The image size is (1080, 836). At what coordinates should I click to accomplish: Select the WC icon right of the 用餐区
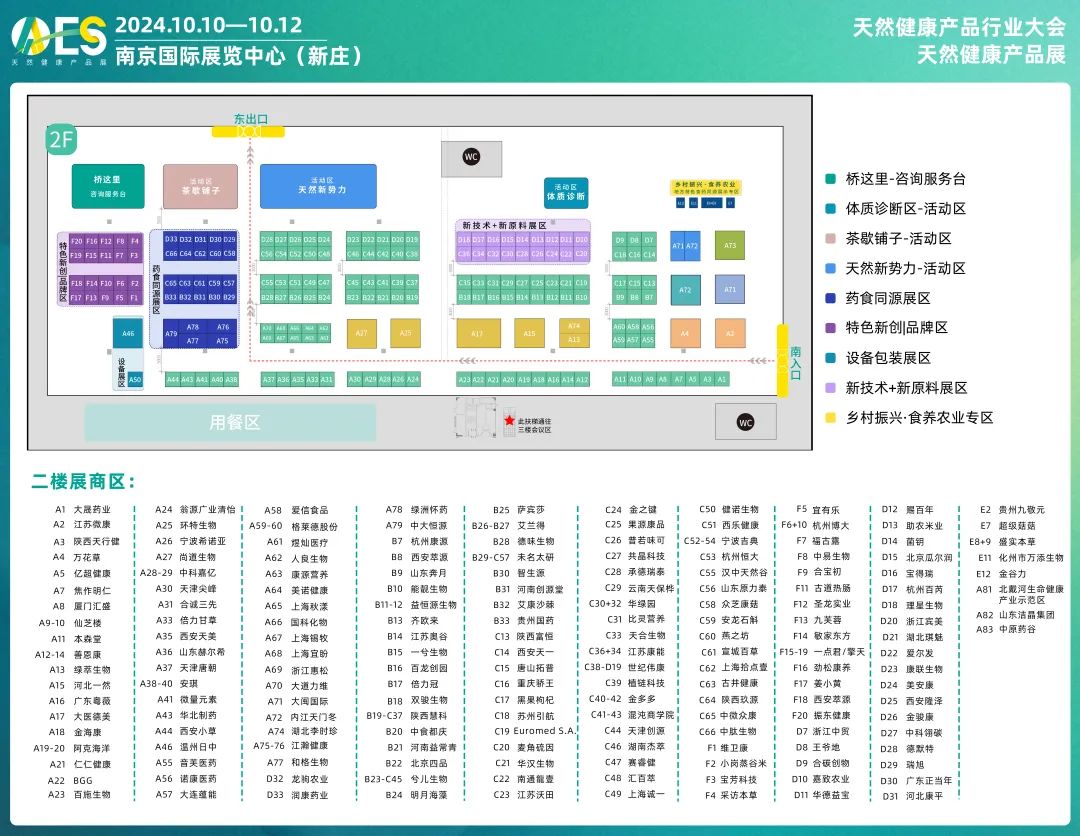[745, 422]
